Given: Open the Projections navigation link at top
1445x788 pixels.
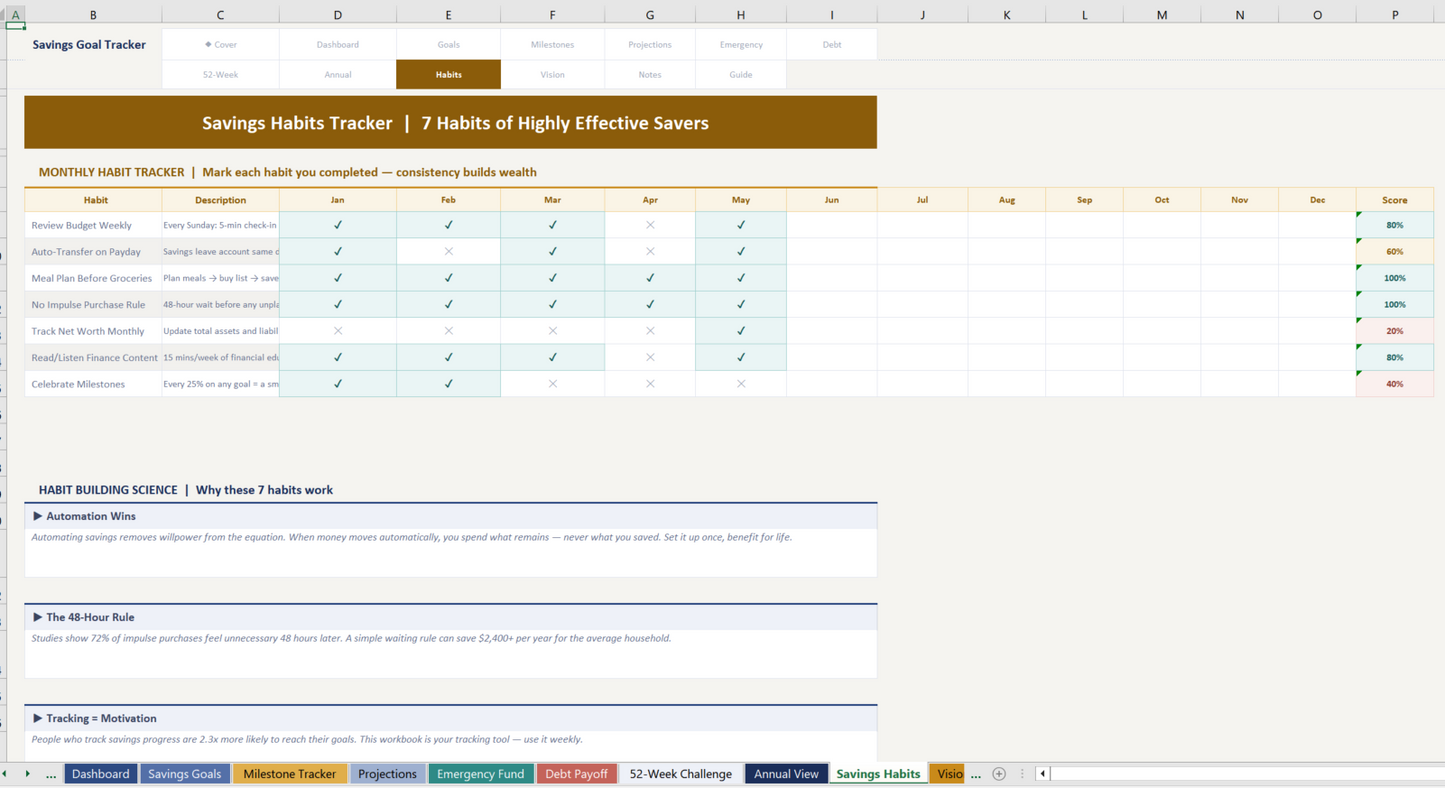Looking at the screenshot, I should coord(650,45).
